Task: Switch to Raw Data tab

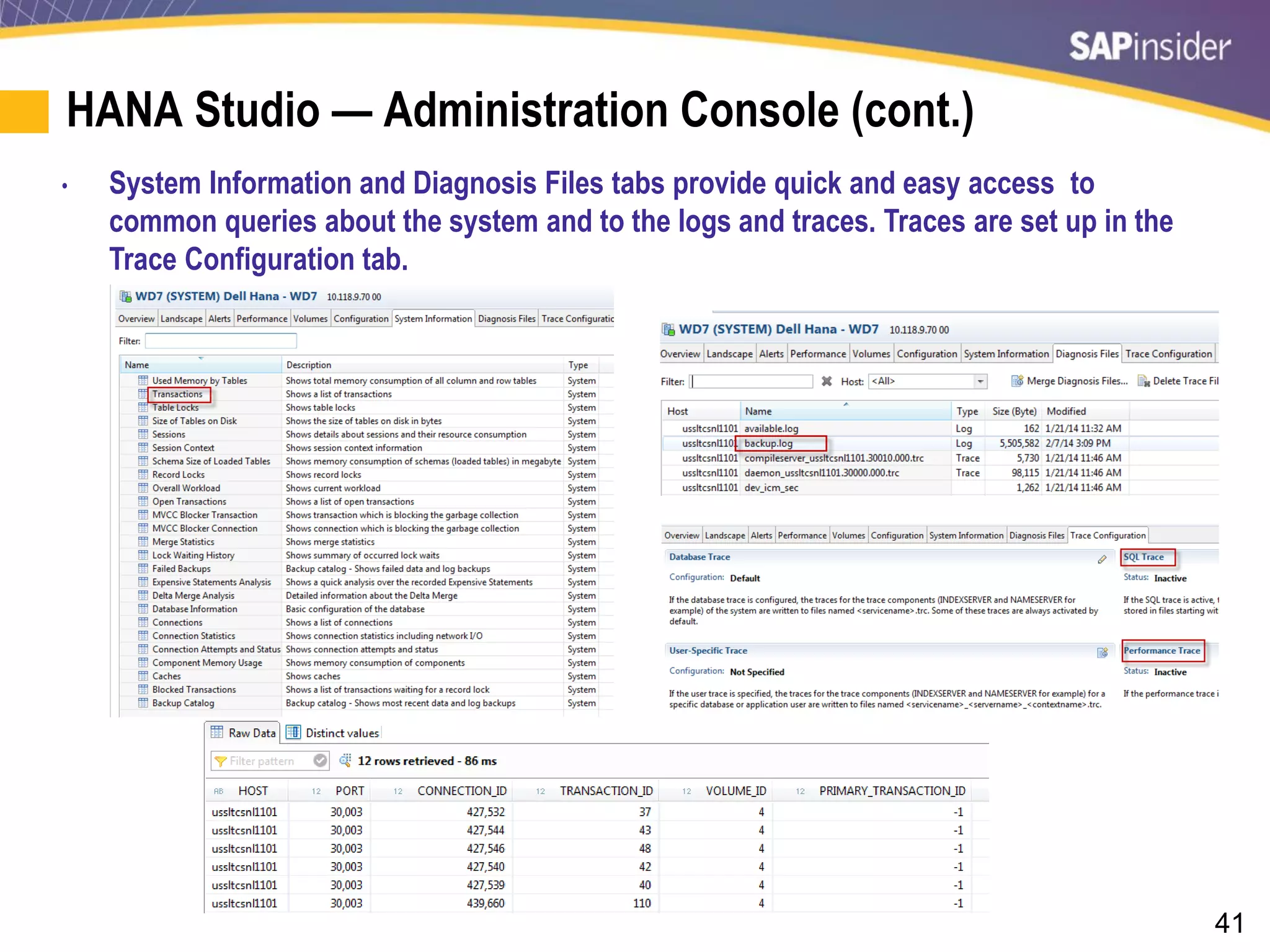Action: pyautogui.click(x=244, y=733)
